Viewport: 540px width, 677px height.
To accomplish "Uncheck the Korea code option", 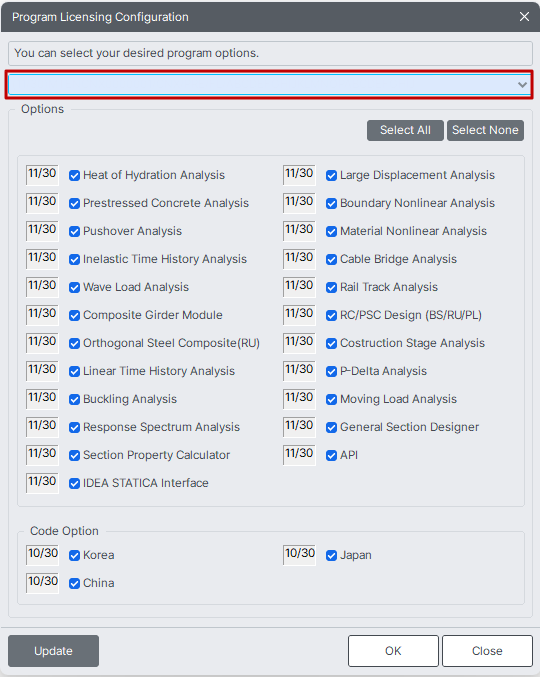I will (x=74, y=555).
